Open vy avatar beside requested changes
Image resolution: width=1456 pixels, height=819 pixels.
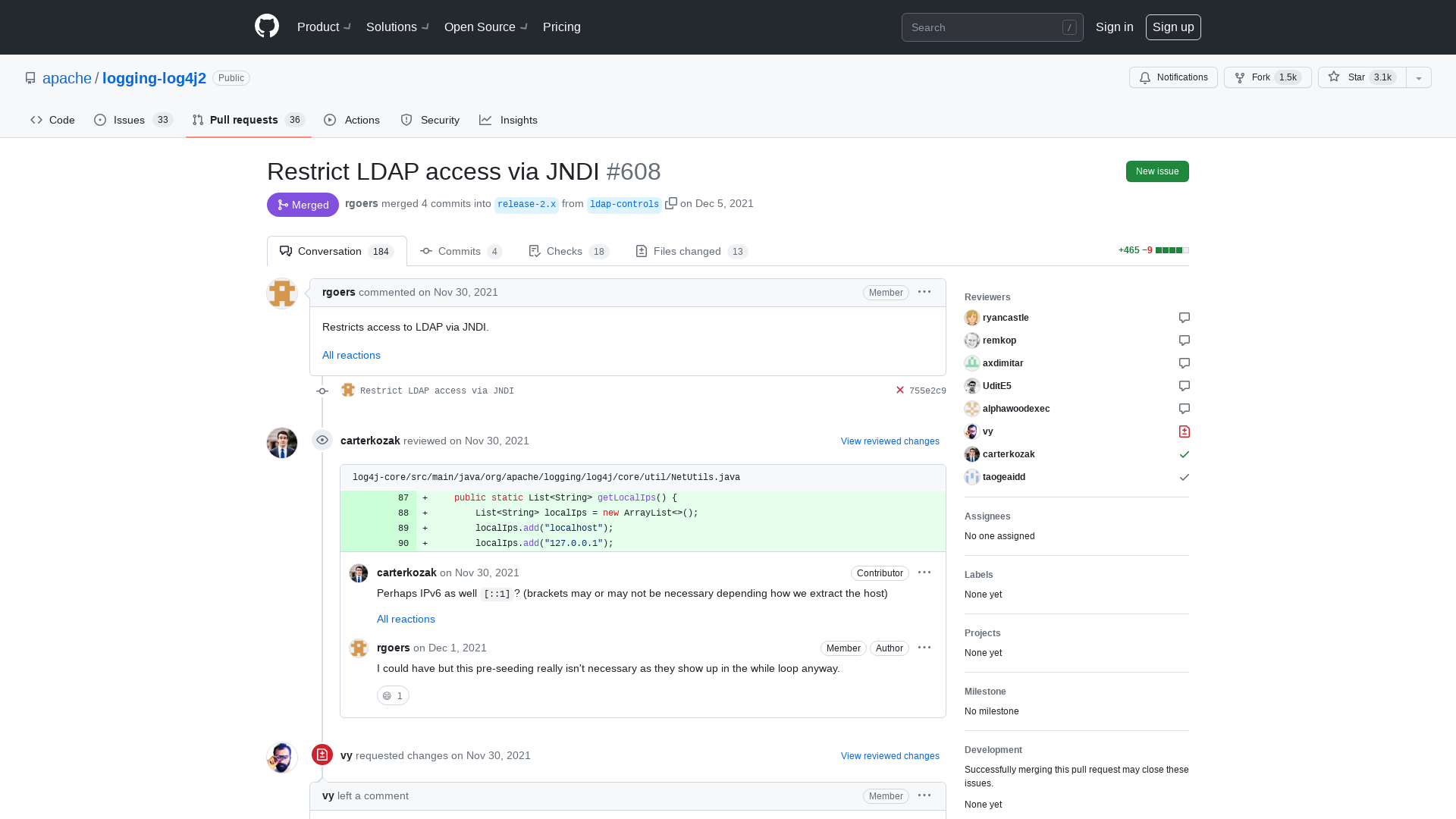[282, 758]
